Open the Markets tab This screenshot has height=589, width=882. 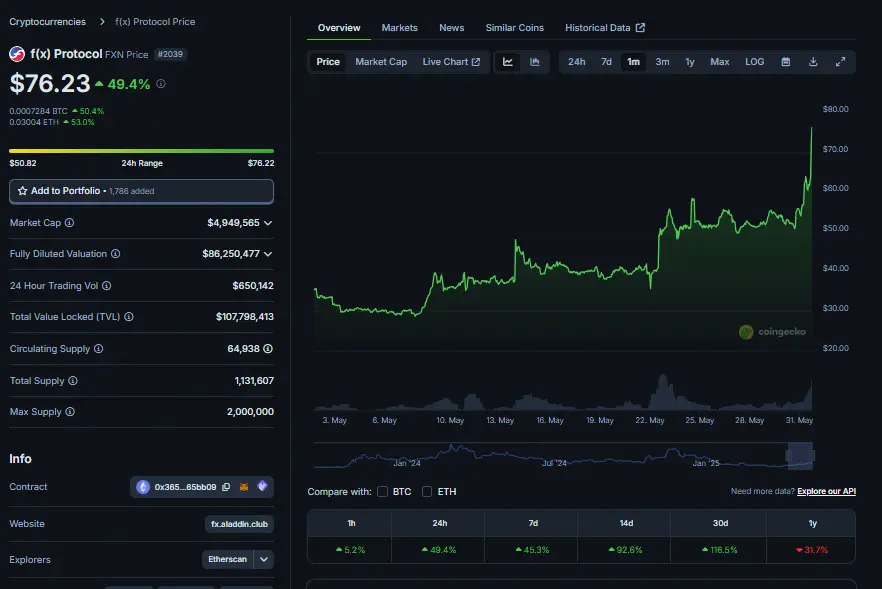pos(399,28)
